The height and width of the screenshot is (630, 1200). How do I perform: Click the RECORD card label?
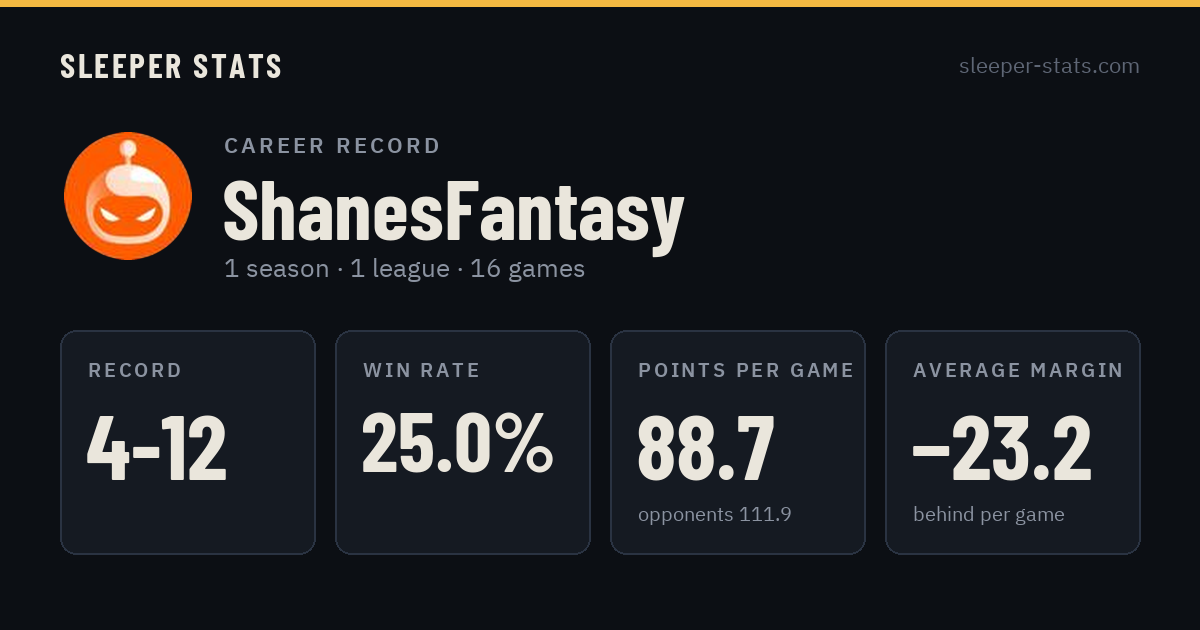point(135,371)
